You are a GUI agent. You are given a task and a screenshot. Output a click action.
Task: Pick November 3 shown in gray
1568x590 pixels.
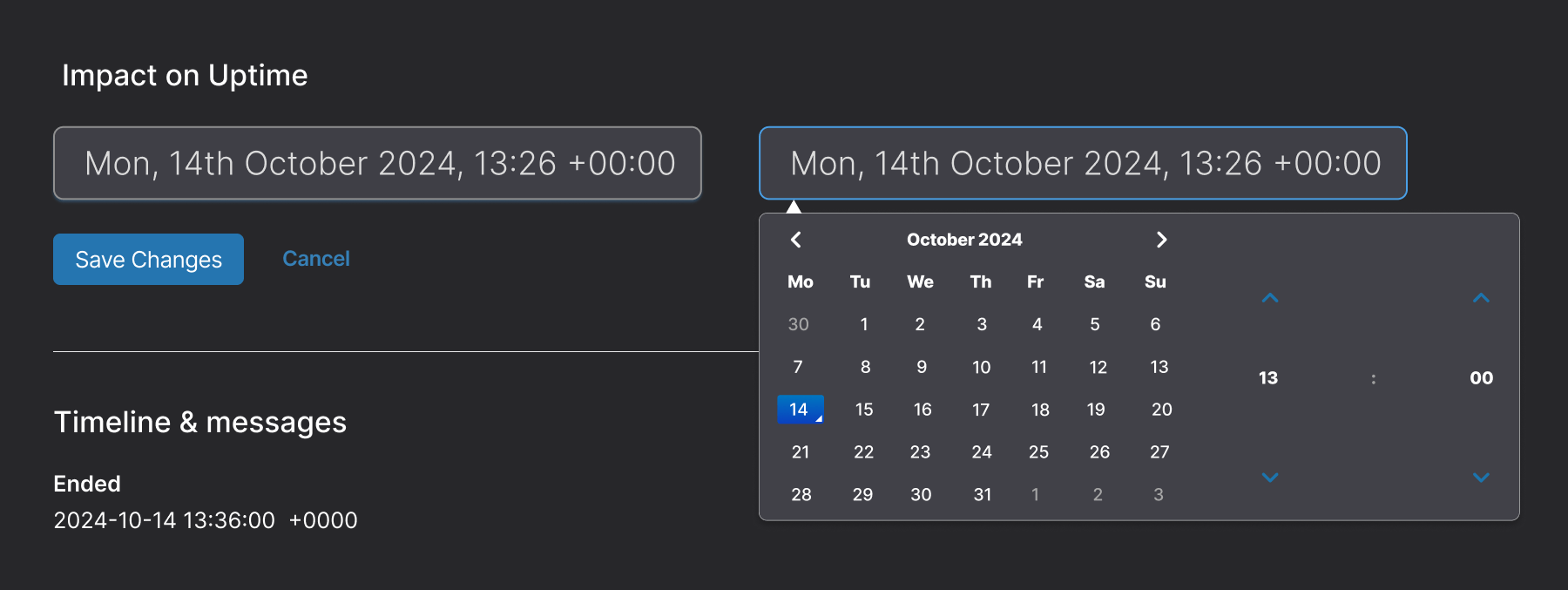[1159, 494]
